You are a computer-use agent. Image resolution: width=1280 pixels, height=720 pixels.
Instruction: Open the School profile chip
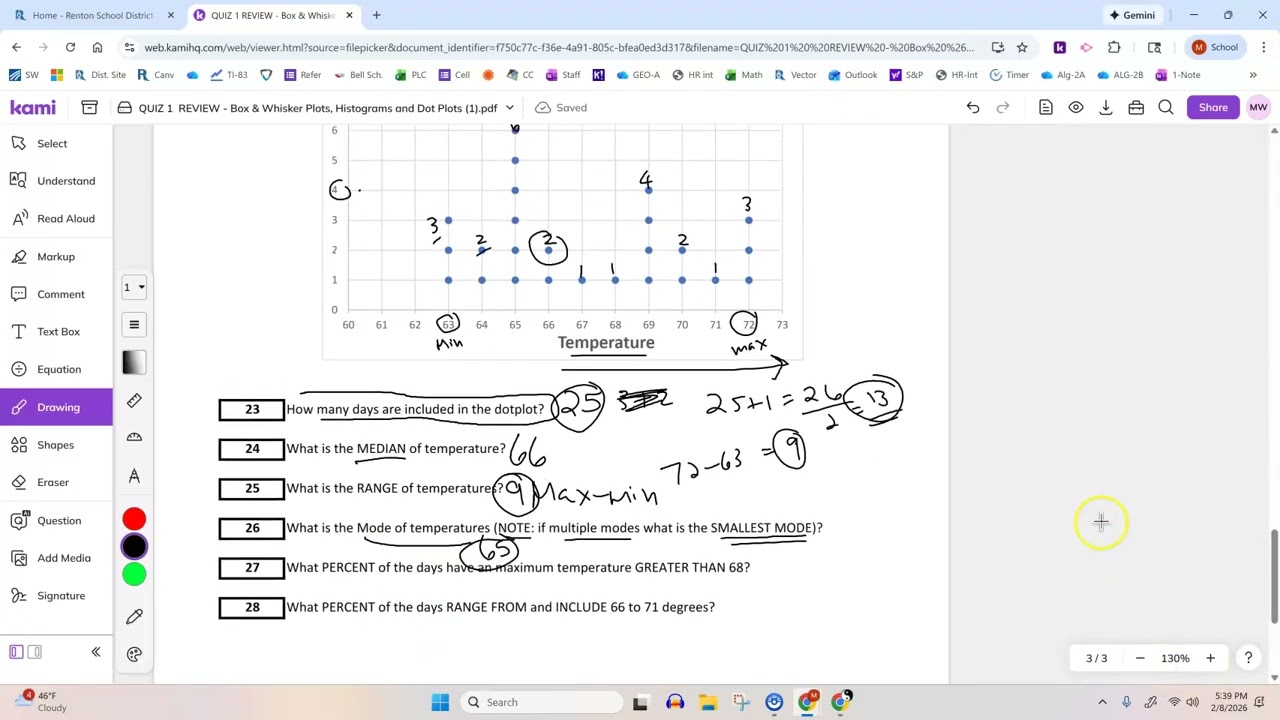(1215, 47)
